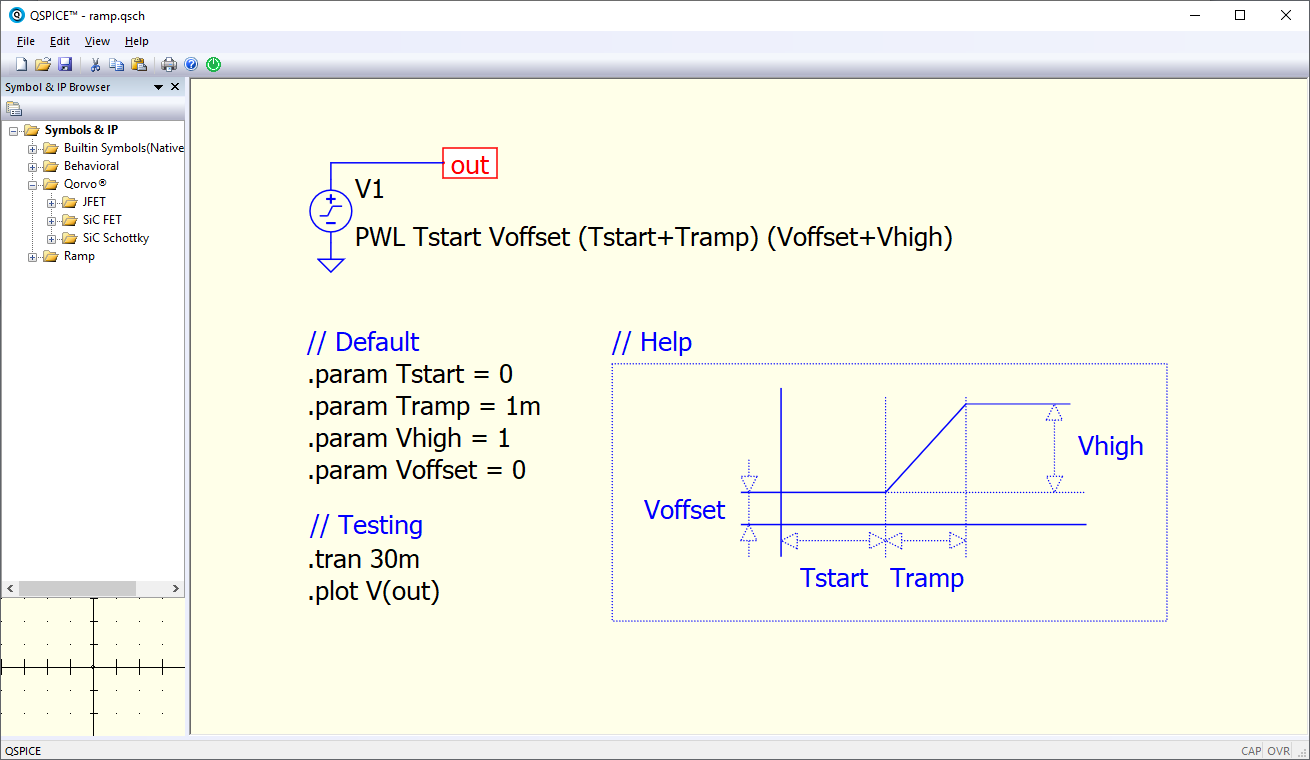This screenshot has width=1310, height=760.
Task: Select the Qorvo tree item
Action: (85, 184)
